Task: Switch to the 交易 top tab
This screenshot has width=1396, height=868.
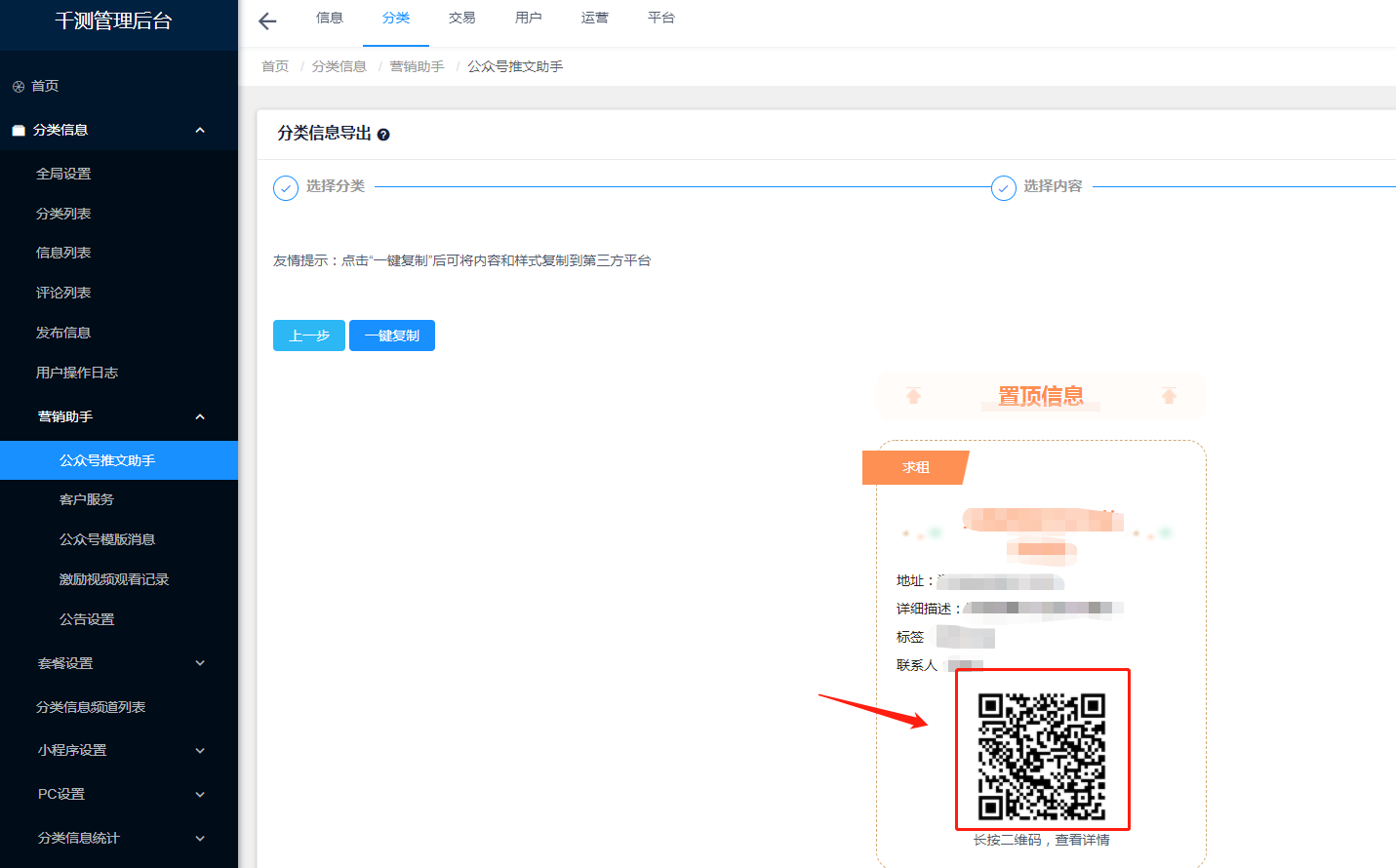Action: 461,19
